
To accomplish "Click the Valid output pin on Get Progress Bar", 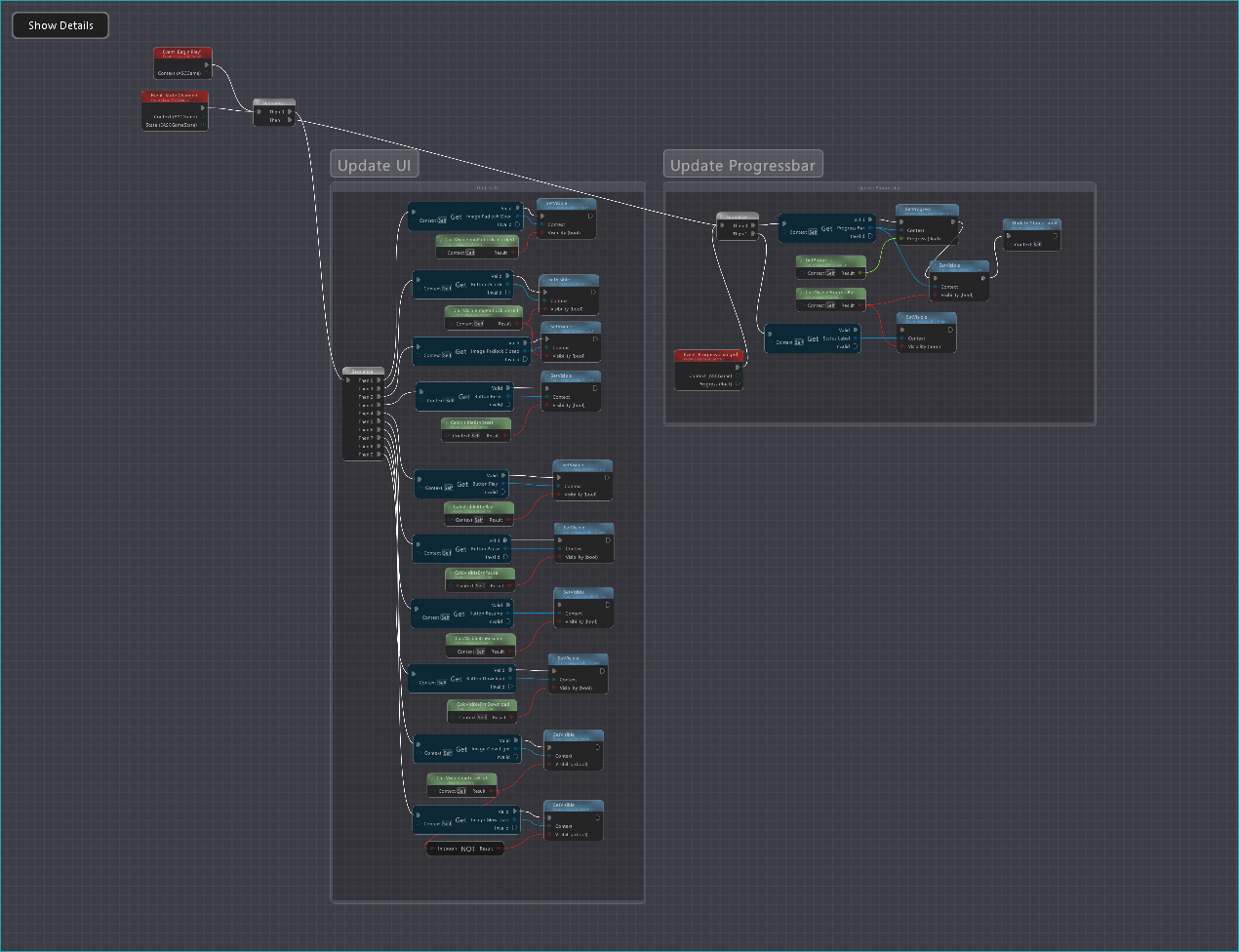I will pos(869,220).
